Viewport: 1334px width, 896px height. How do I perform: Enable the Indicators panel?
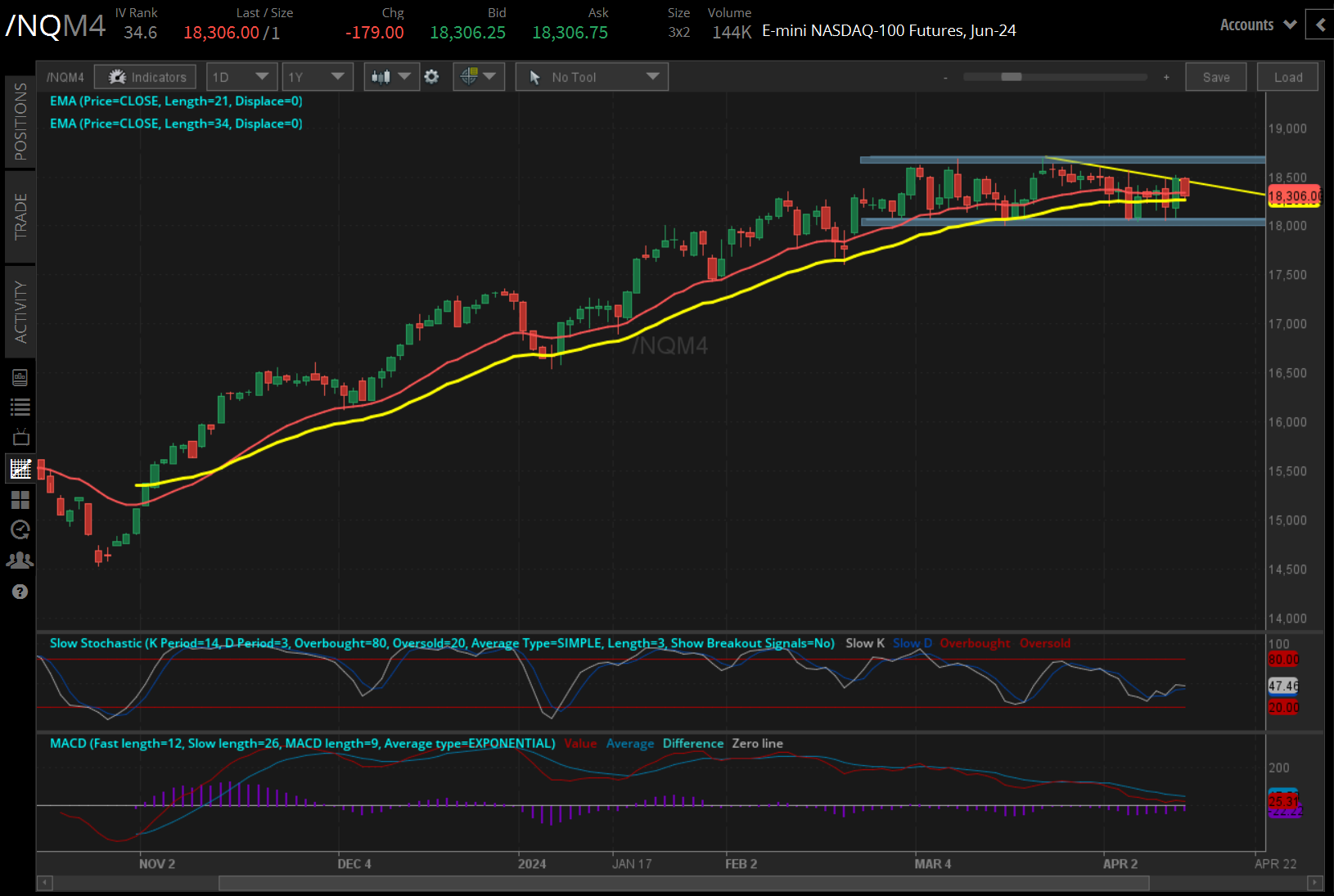(145, 76)
